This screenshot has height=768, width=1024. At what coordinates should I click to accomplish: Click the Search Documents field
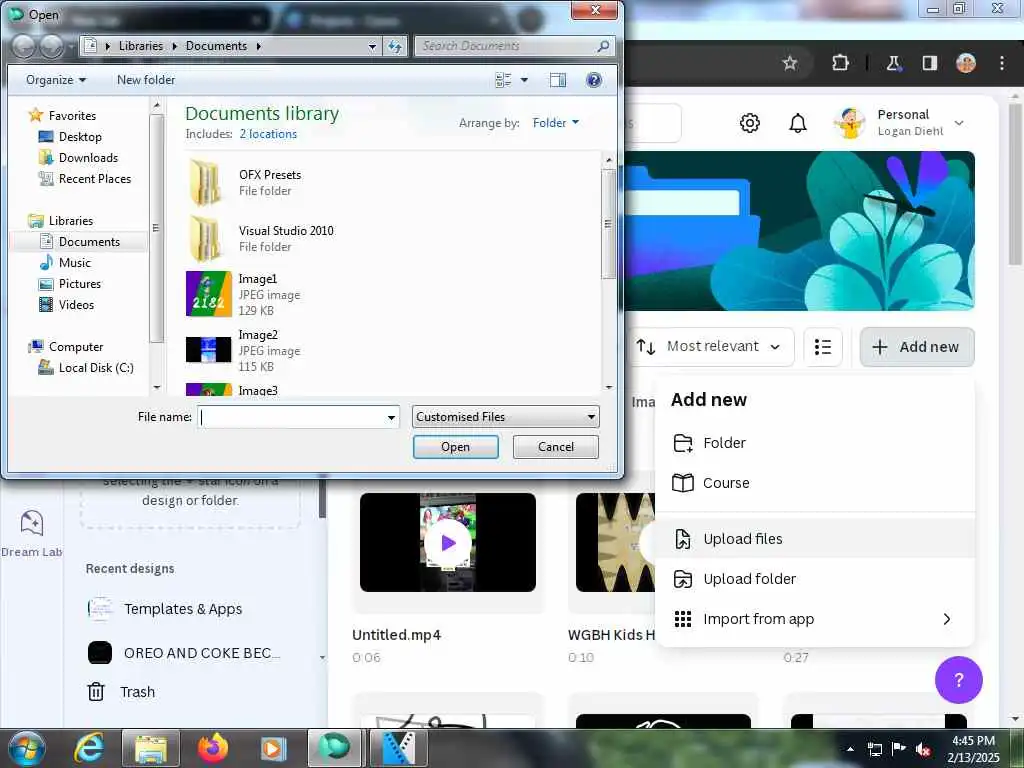tap(507, 46)
